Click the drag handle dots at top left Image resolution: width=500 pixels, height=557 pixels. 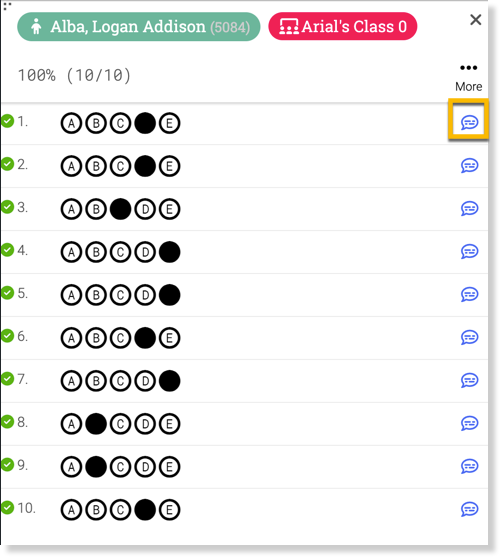pyautogui.click(x=7, y=6)
